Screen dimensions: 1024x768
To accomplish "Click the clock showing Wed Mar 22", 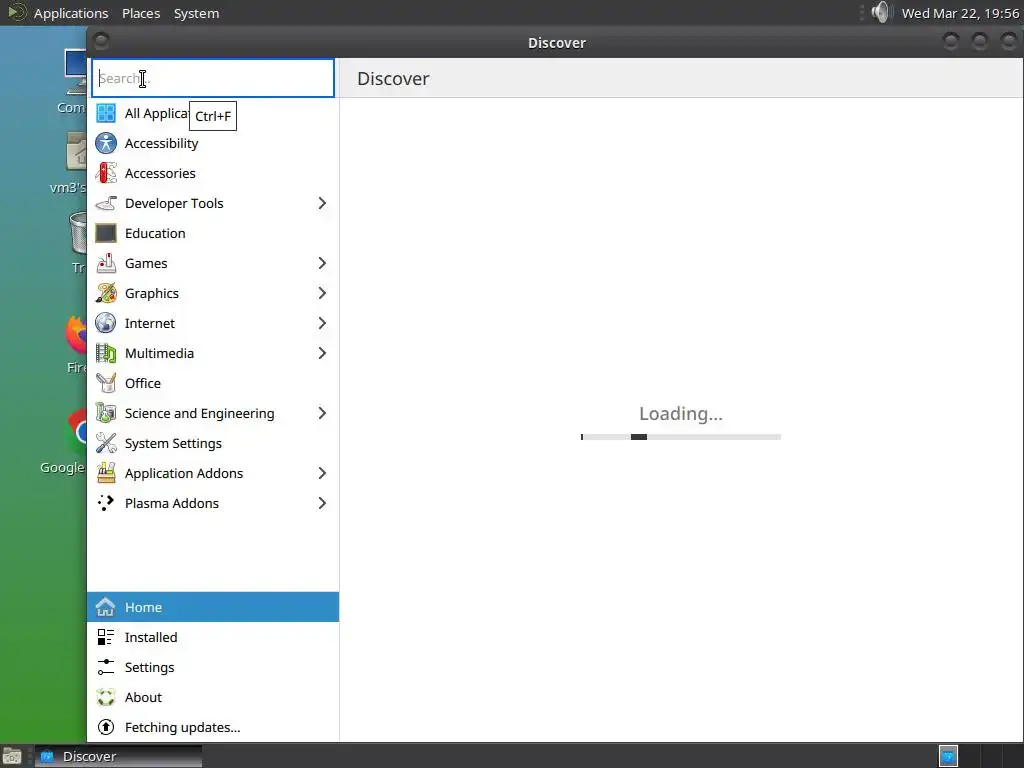I will point(959,13).
